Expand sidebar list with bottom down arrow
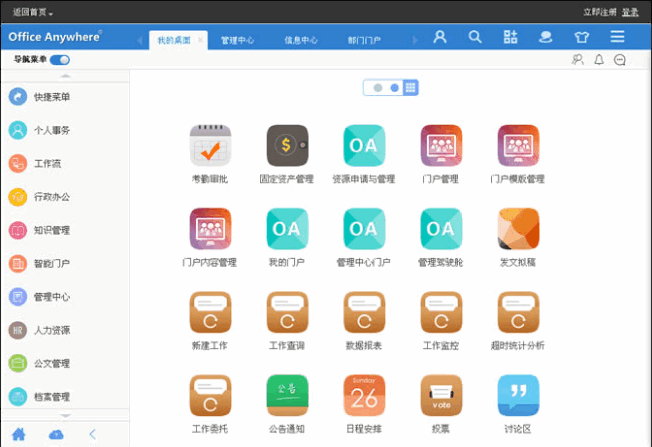Screen dimensions: 652x447 point(65,415)
